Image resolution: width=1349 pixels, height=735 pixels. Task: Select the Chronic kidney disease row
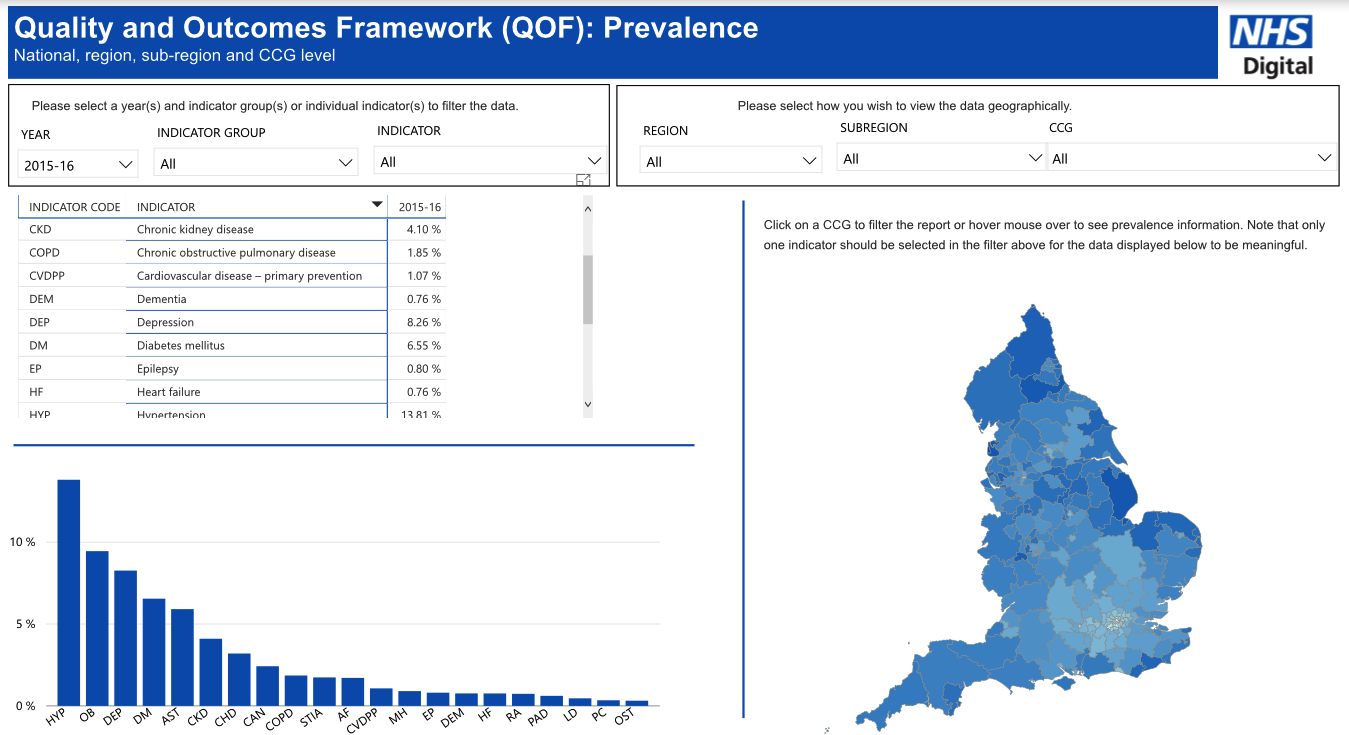[x=200, y=229]
